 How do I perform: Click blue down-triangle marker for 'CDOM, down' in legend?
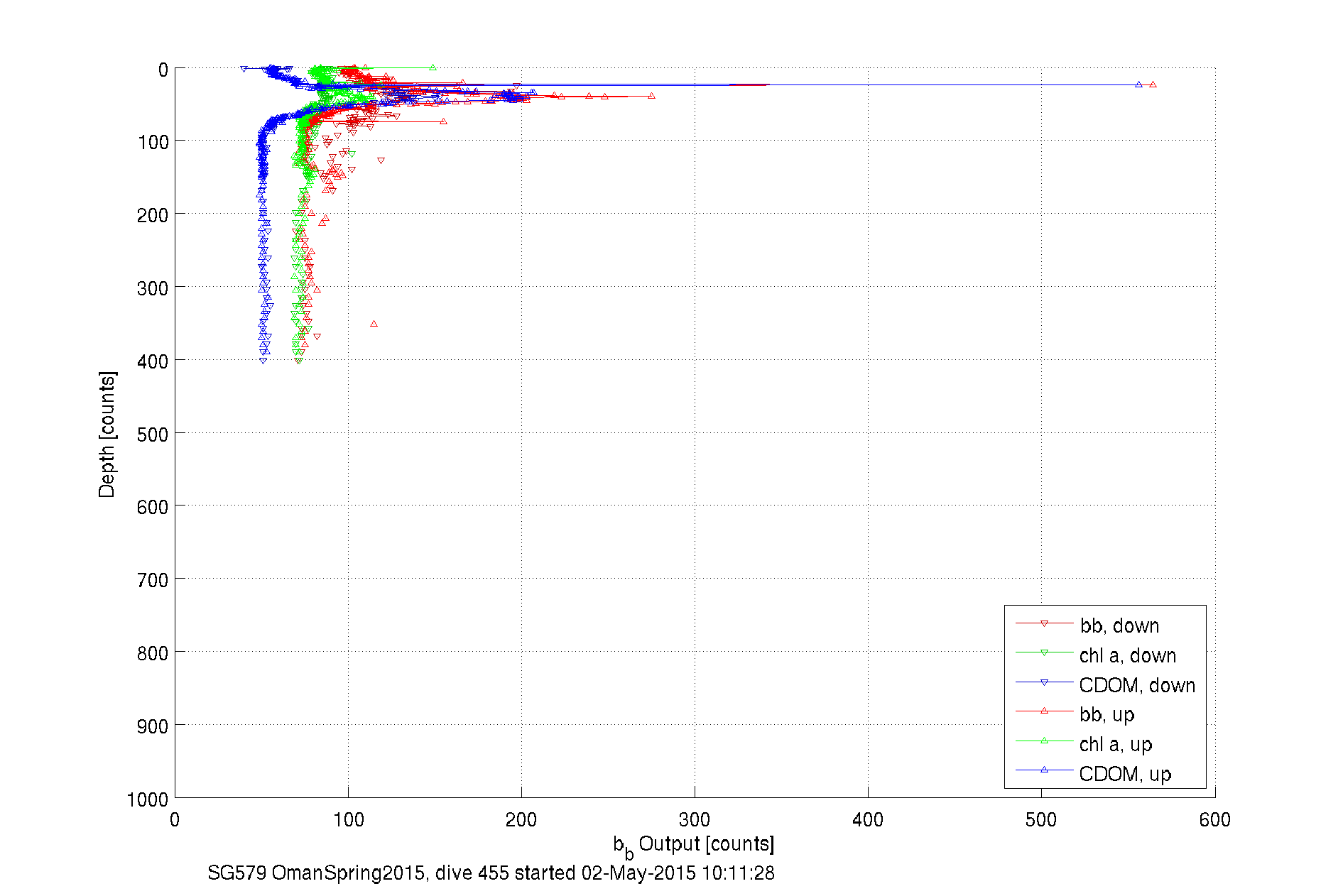pos(1044,682)
